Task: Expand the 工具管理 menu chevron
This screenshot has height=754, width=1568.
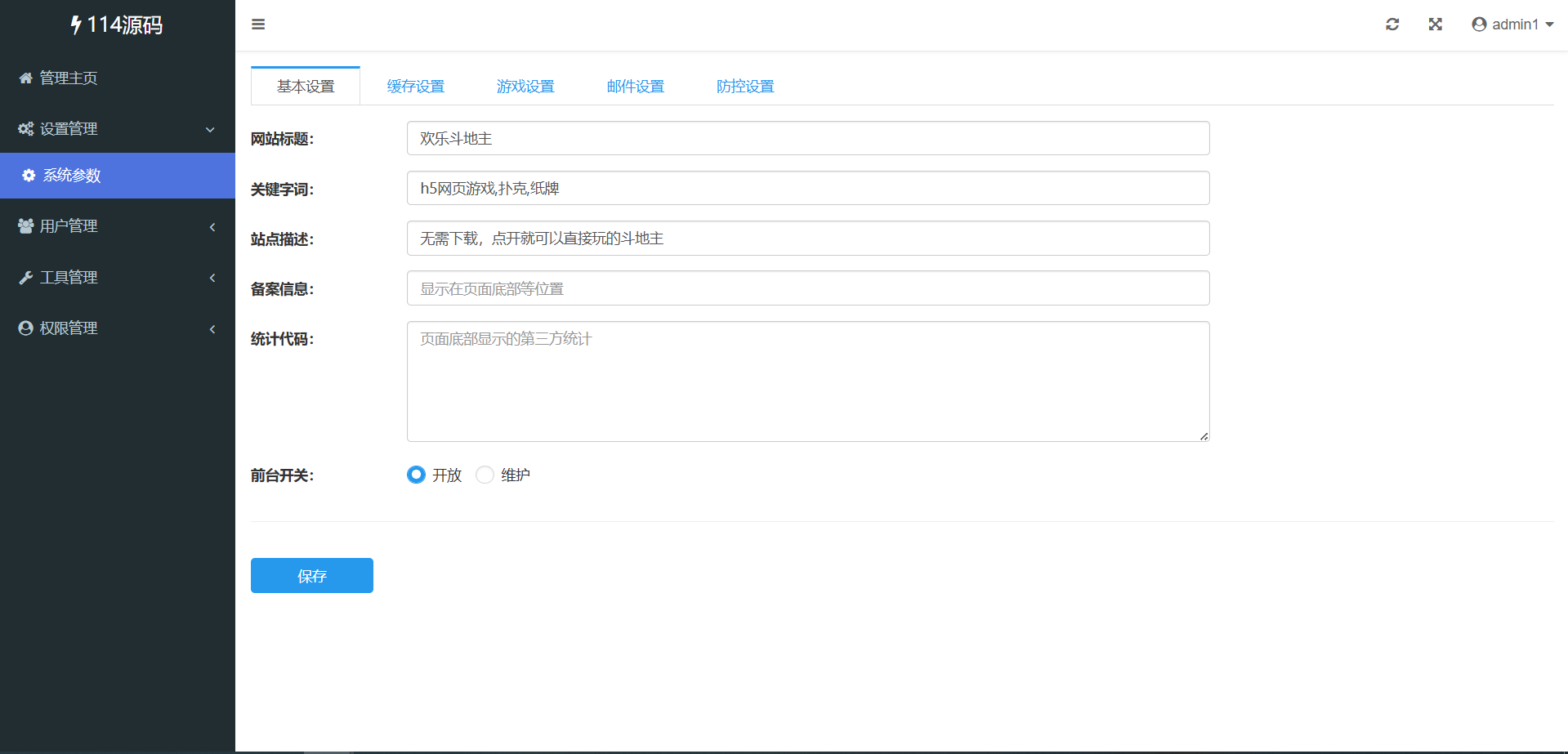Action: click(x=212, y=278)
